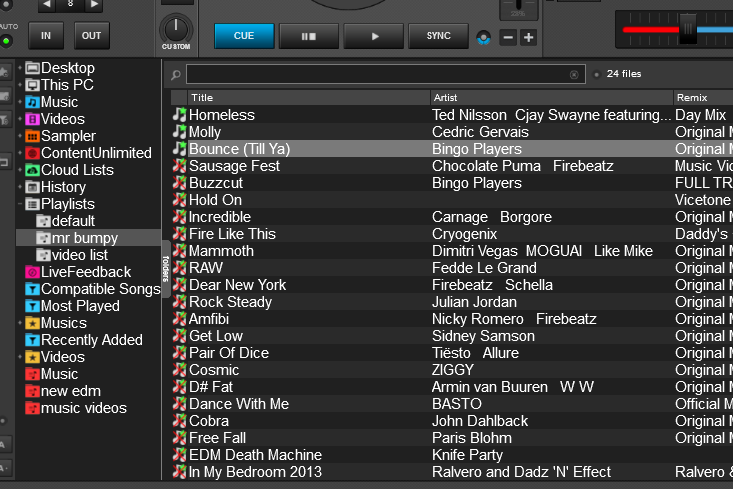The width and height of the screenshot is (733, 489).
Task: Decrease pitch with the minus button
Action: tap(508, 37)
